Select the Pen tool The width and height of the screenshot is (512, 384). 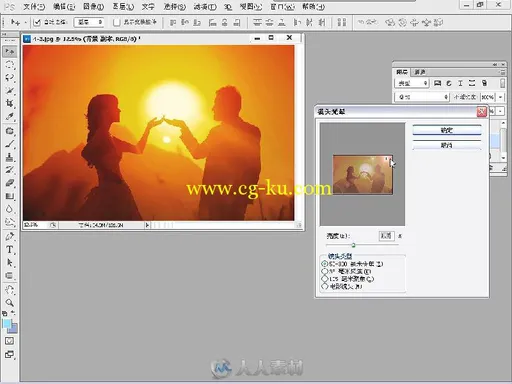click(x=9, y=236)
